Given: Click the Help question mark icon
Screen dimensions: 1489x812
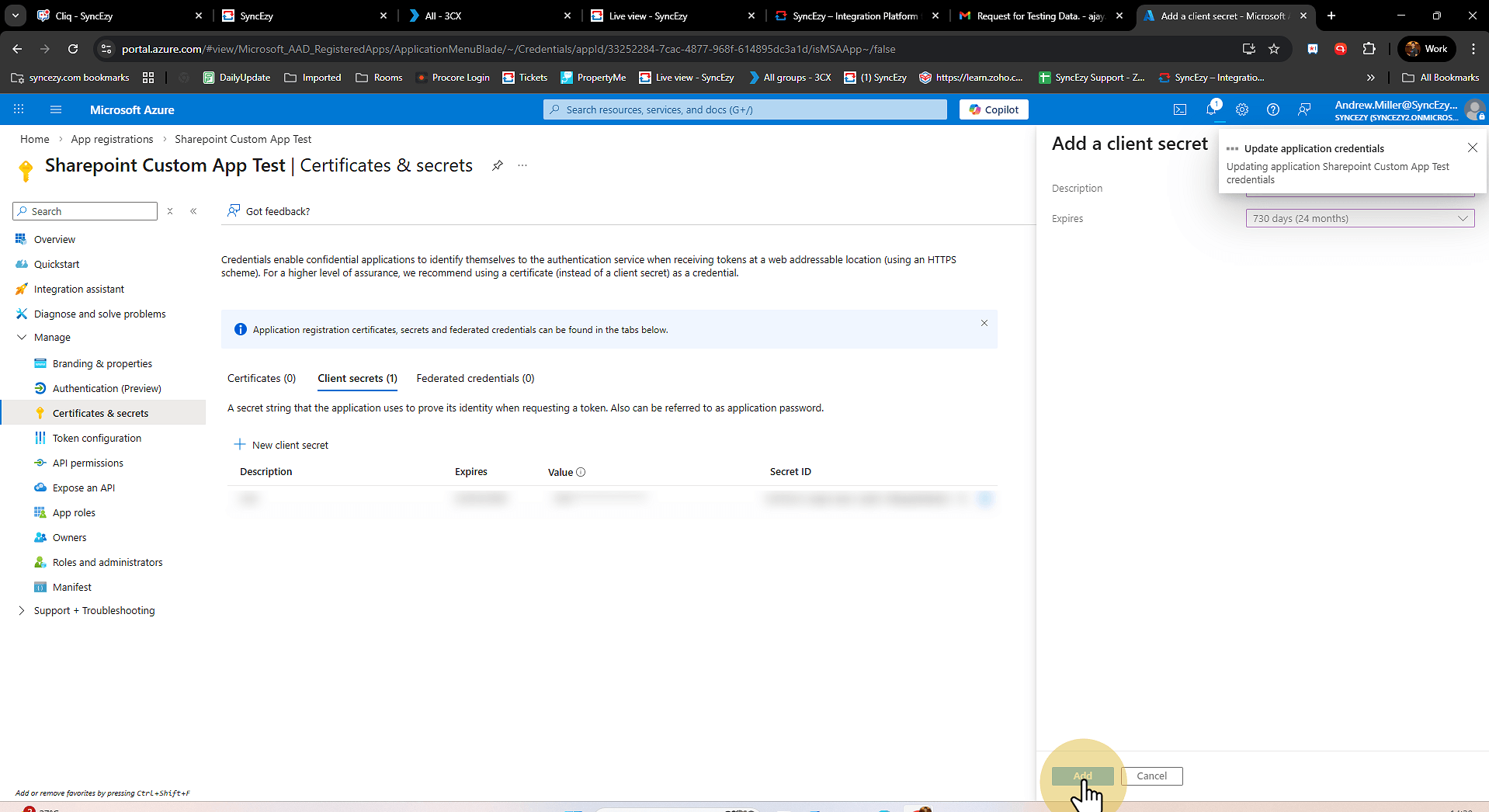Looking at the screenshot, I should pyautogui.click(x=1273, y=109).
